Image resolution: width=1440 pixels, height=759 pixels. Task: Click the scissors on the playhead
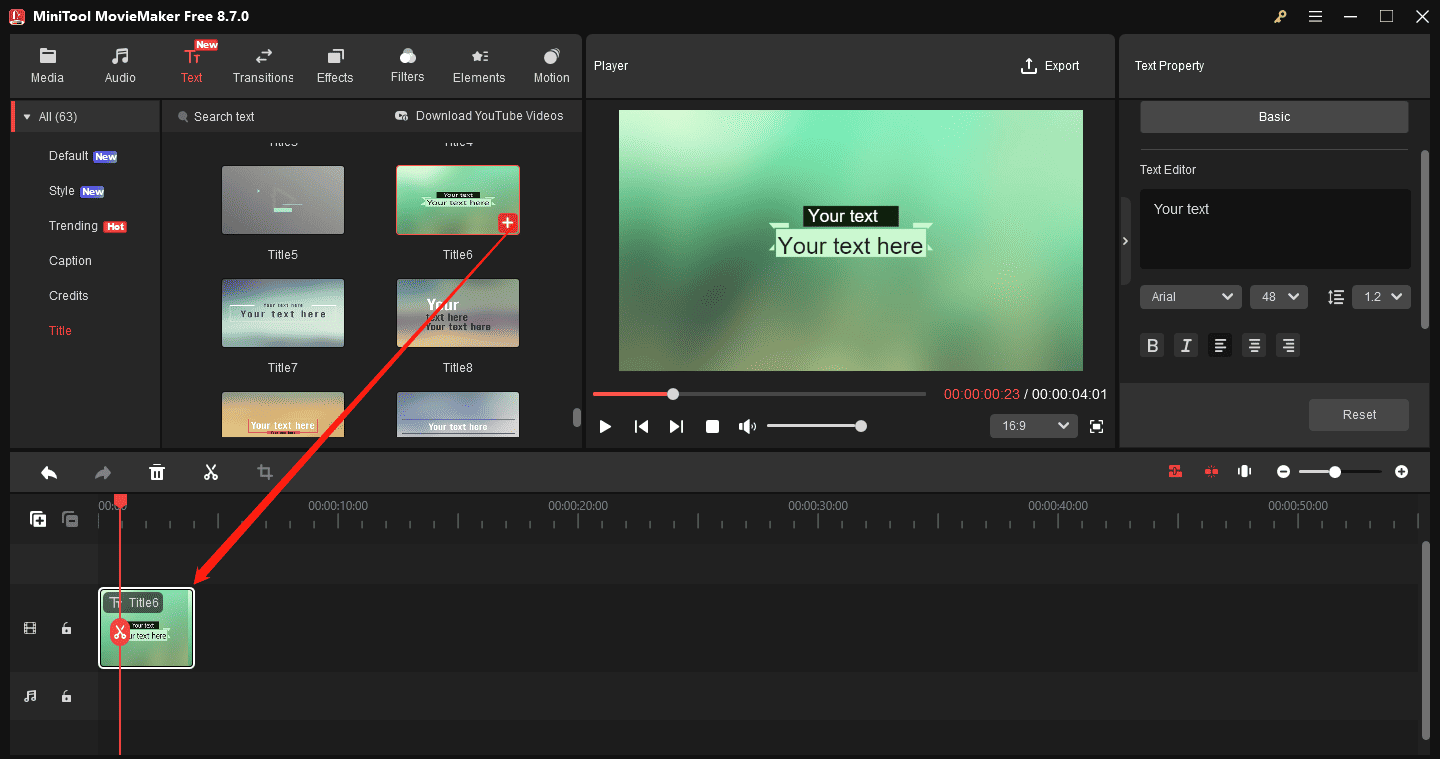[x=120, y=631]
